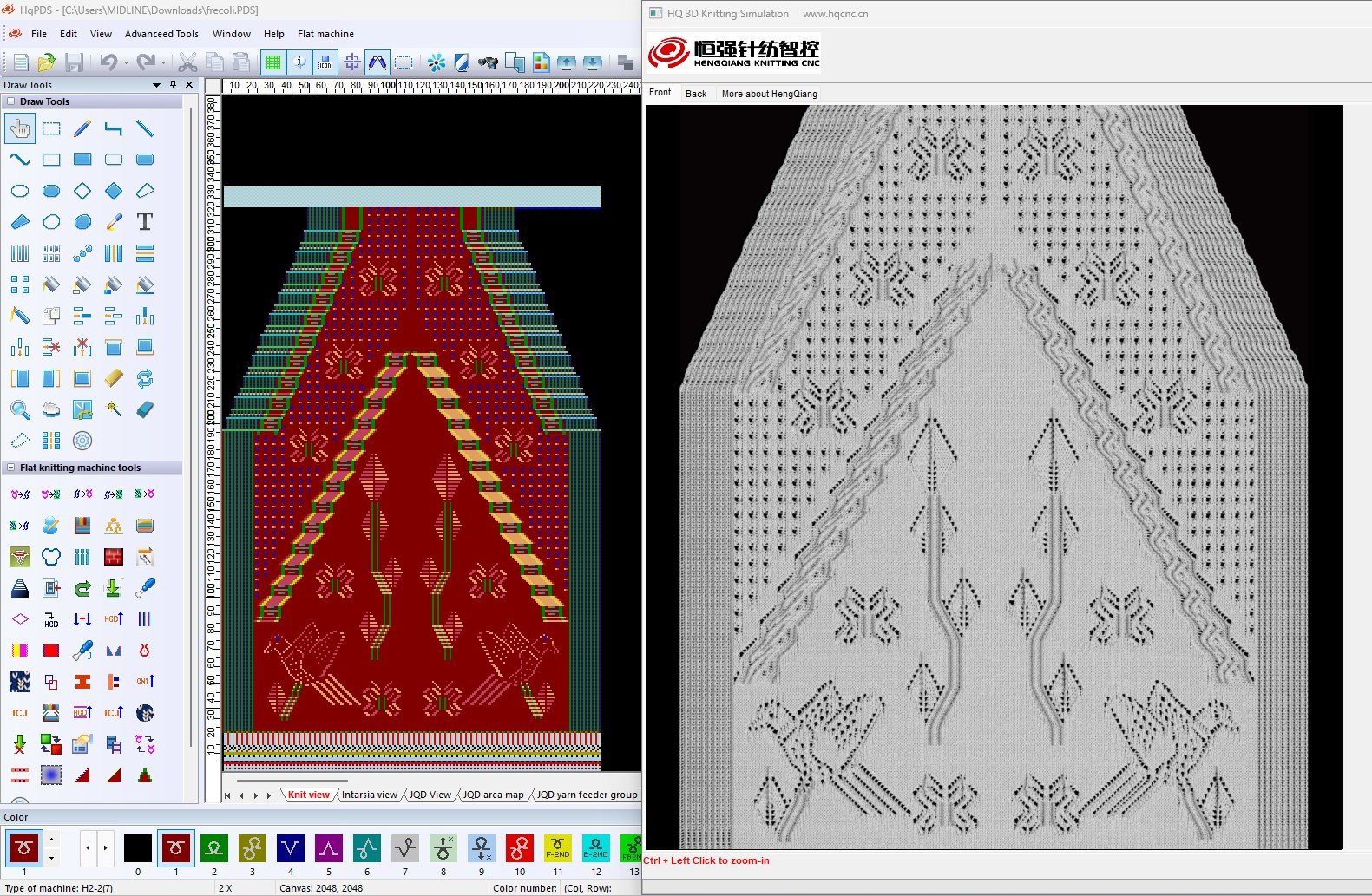Pick the eyedropper color picker tool
The width and height of the screenshot is (1372, 896).
point(114,222)
